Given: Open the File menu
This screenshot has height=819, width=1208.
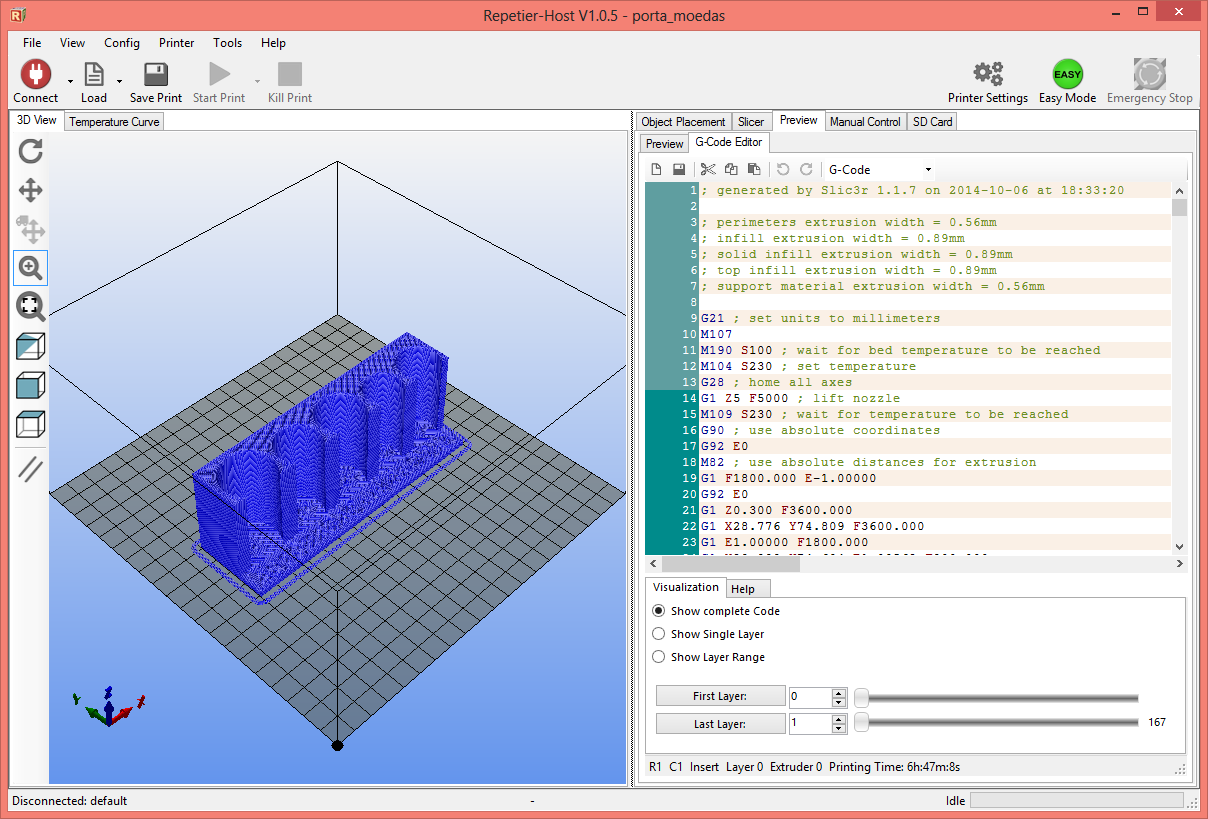Looking at the screenshot, I should pos(32,43).
